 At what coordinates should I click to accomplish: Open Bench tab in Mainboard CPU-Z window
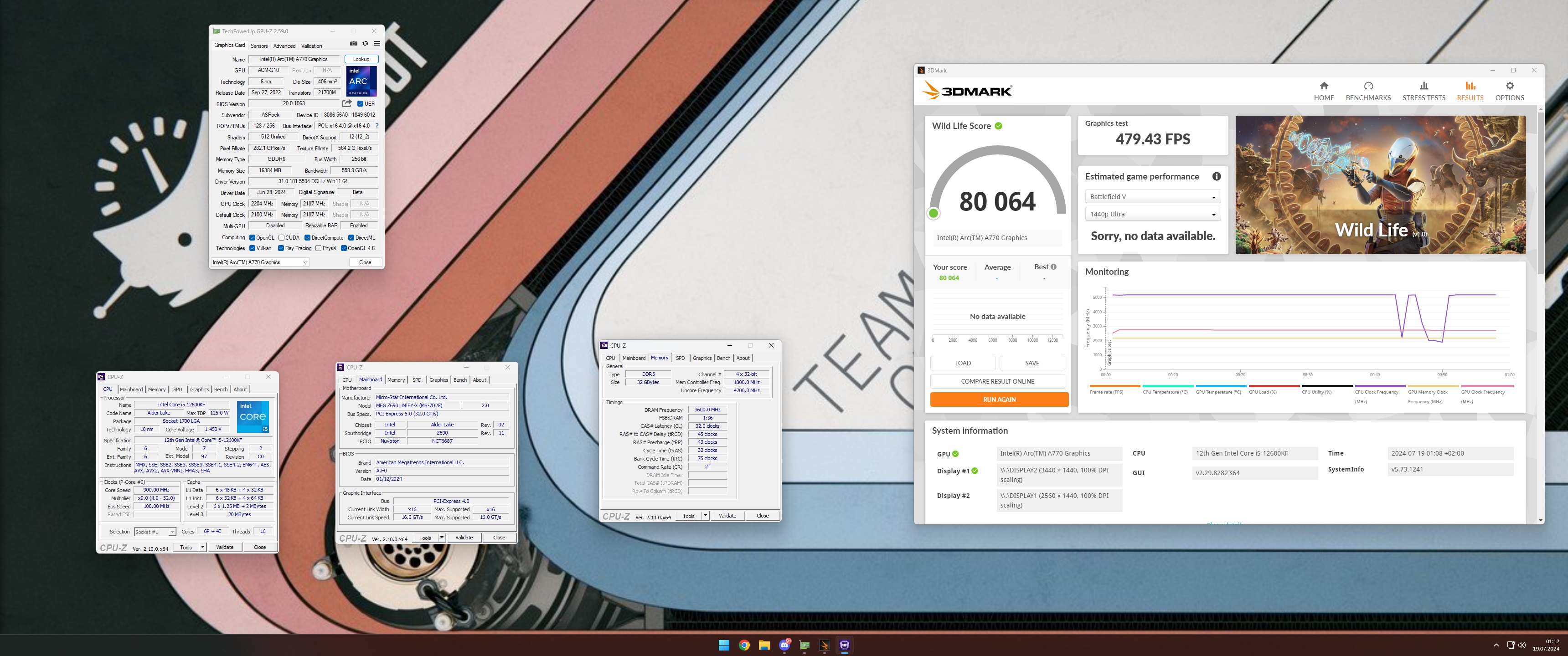point(460,380)
